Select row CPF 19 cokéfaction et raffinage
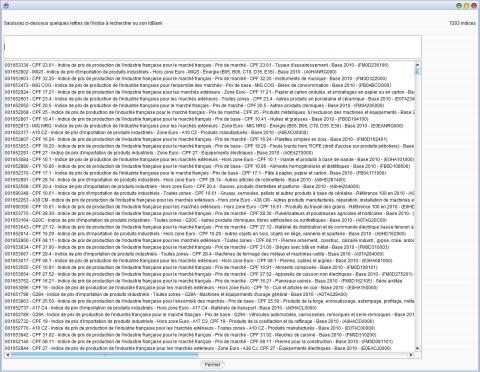 click(209, 321)
